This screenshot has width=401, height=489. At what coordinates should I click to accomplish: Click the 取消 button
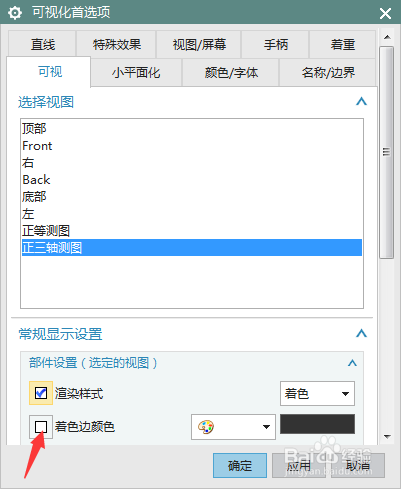[358, 465]
